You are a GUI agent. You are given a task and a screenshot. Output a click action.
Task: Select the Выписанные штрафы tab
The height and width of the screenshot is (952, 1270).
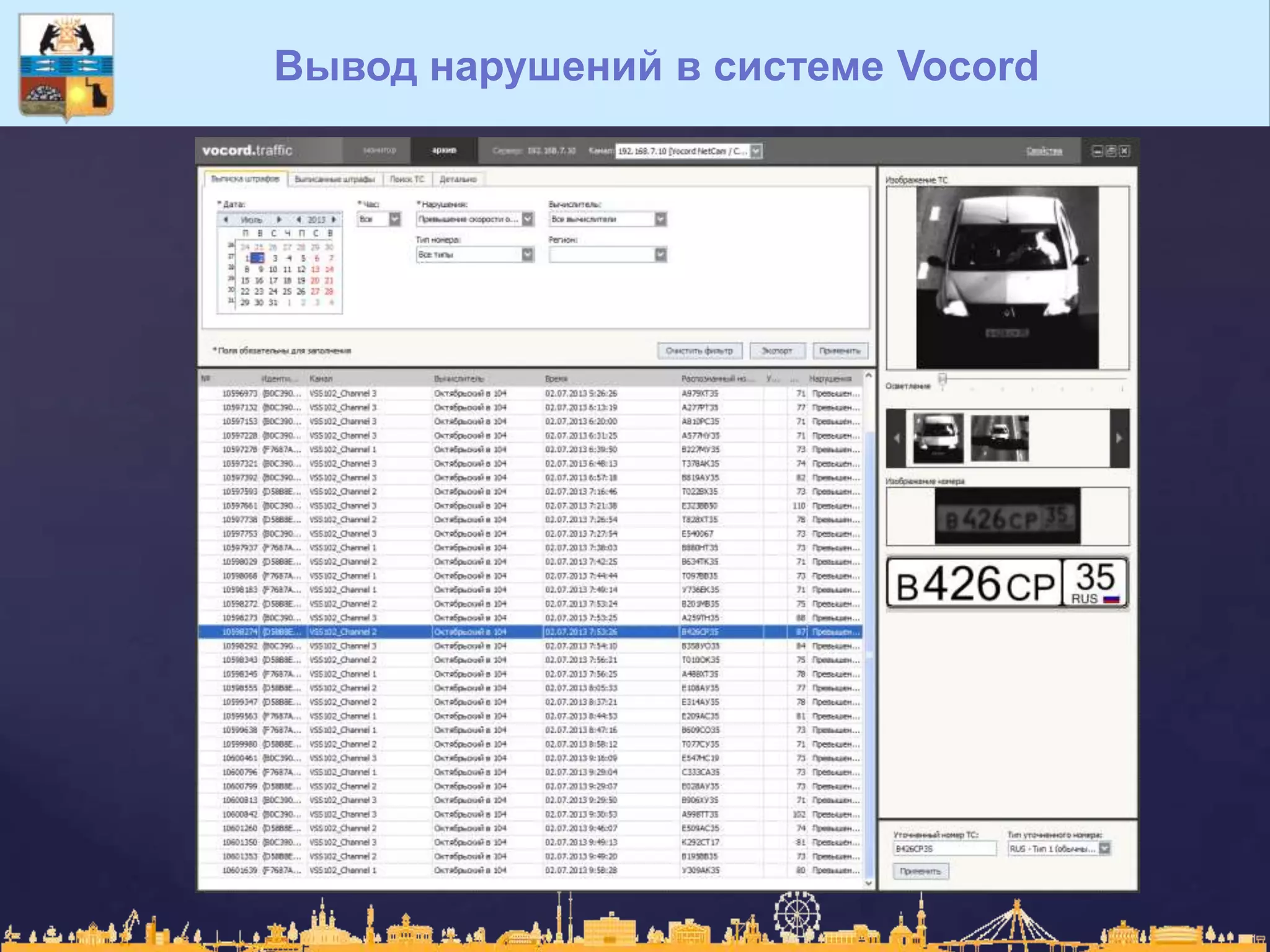(x=335, y=179)
